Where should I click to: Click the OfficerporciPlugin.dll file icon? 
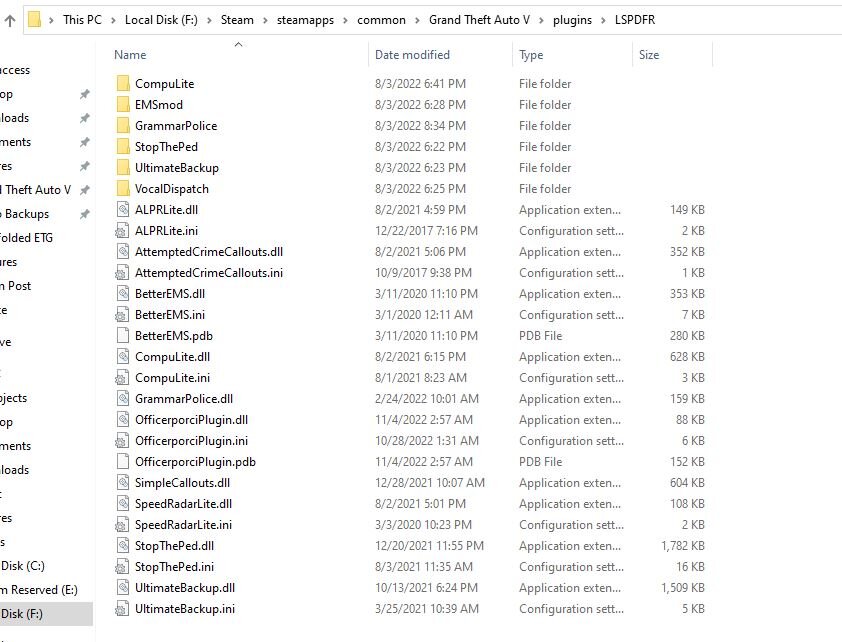pos(123,419)
